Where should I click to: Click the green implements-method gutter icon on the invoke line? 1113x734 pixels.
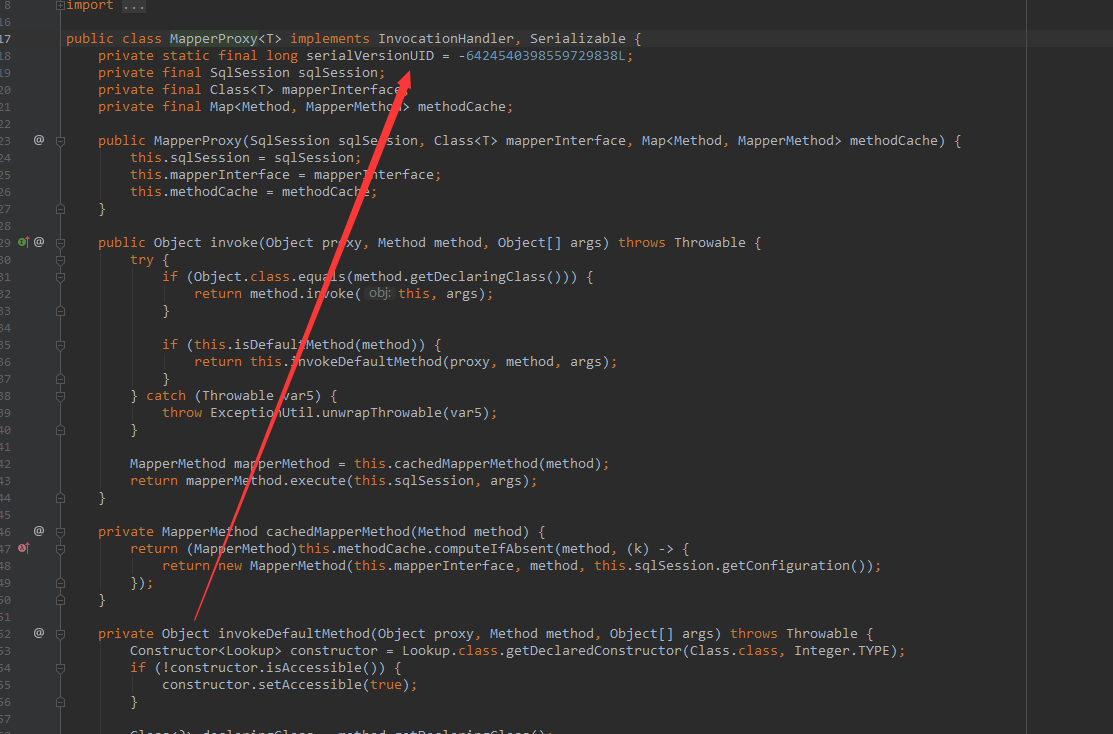23,242
